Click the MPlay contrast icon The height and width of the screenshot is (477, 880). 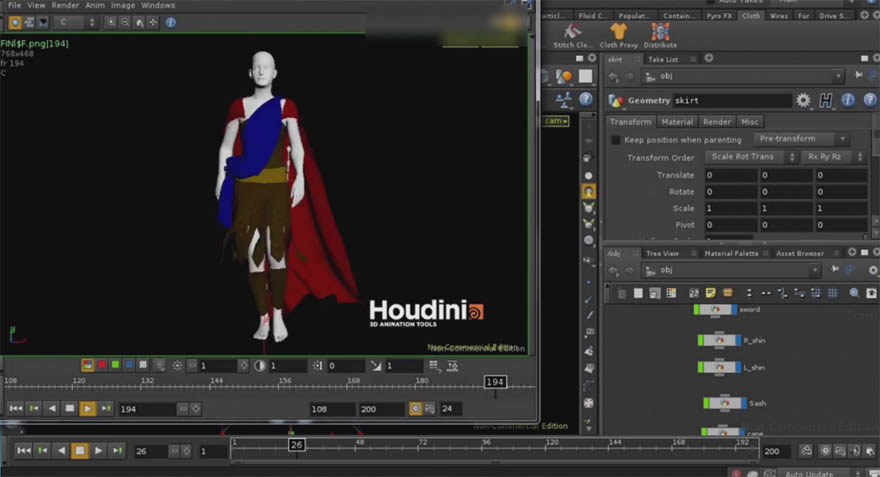pyautogui.click(x=259, y=366)
